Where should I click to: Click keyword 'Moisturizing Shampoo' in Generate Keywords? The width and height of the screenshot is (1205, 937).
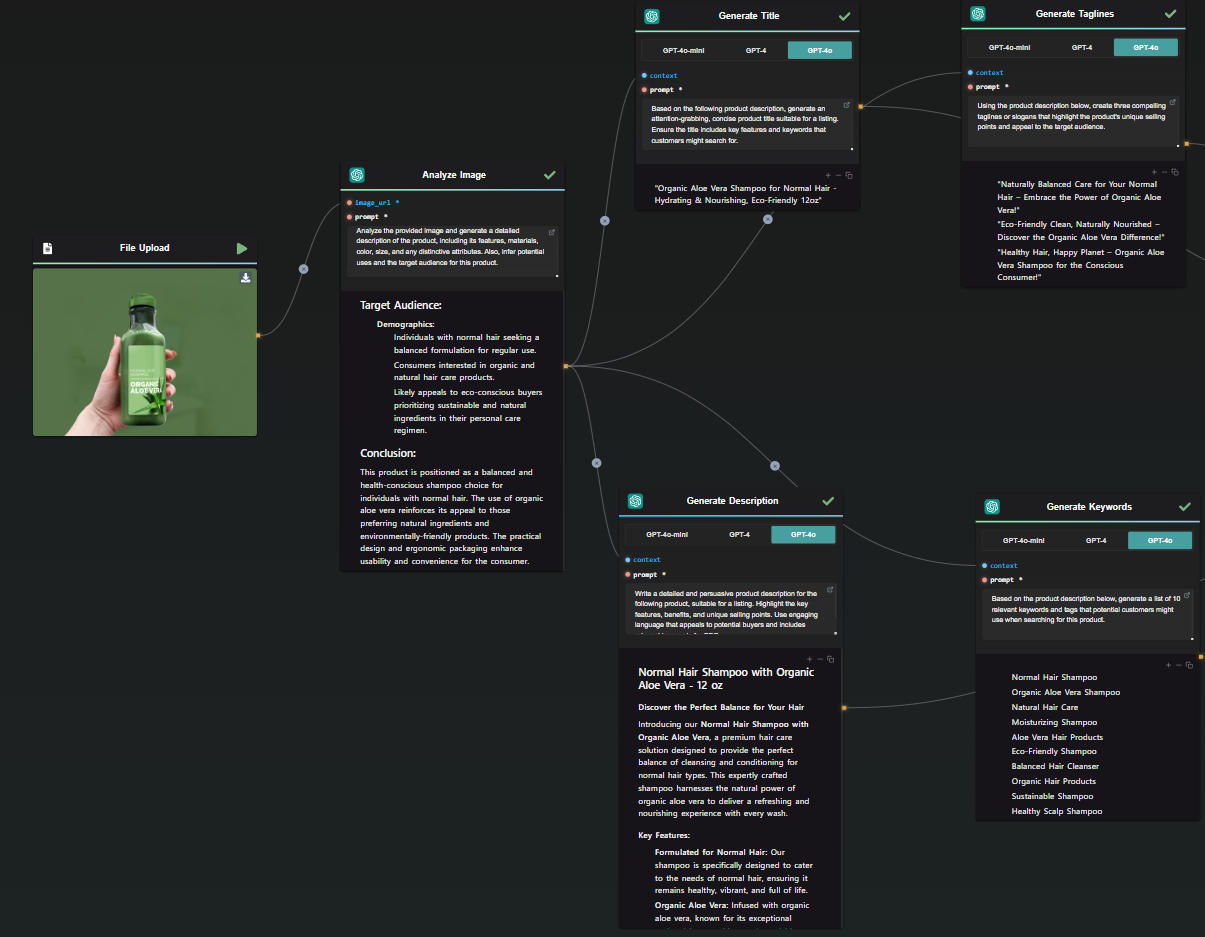click(x=1054, y=722)
